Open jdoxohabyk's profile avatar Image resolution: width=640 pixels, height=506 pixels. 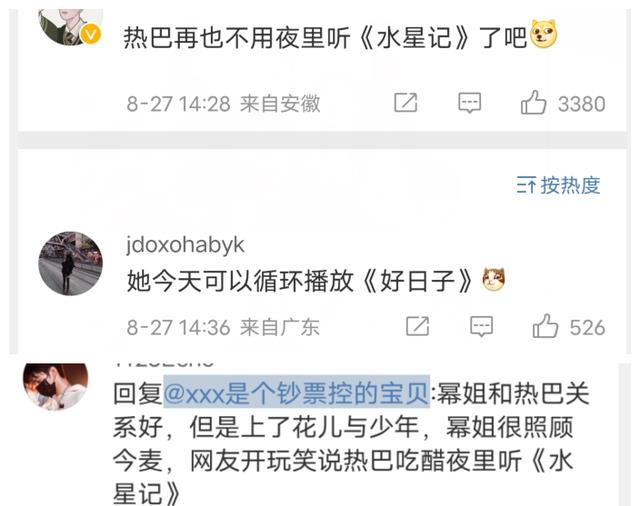point(71,263)
